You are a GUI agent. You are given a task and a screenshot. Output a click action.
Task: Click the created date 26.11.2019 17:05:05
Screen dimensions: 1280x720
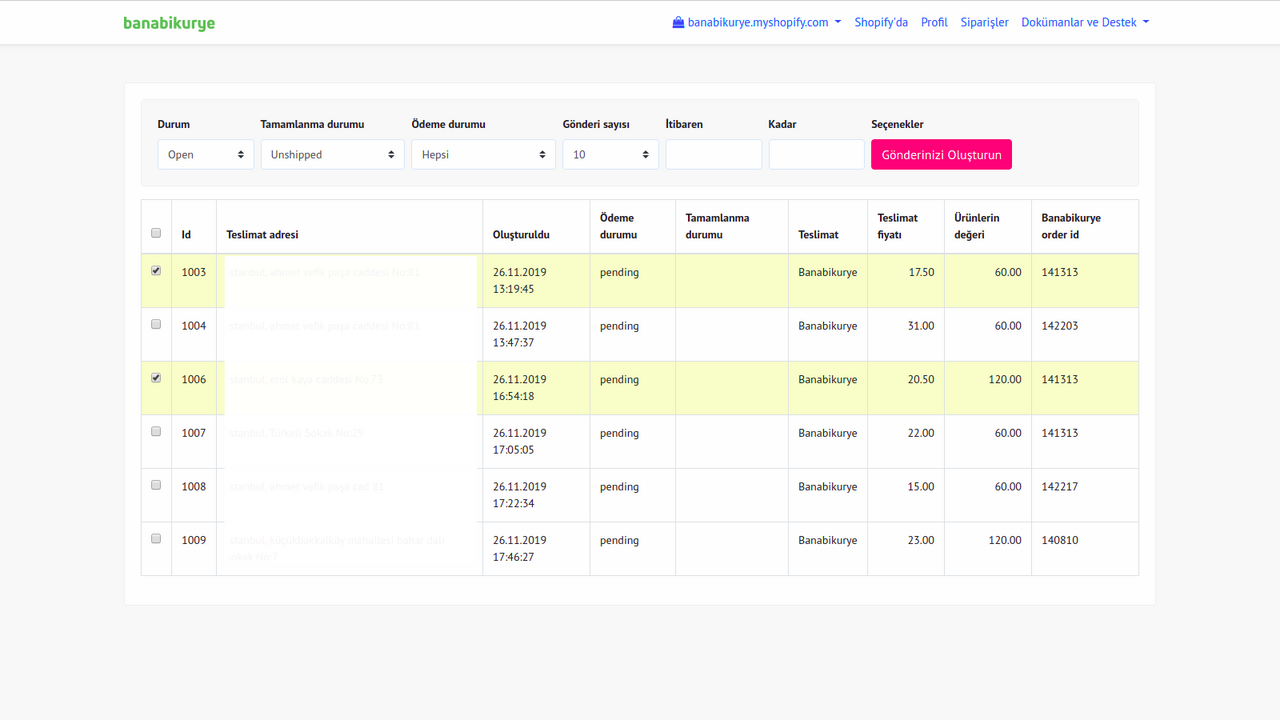point(520,441)
